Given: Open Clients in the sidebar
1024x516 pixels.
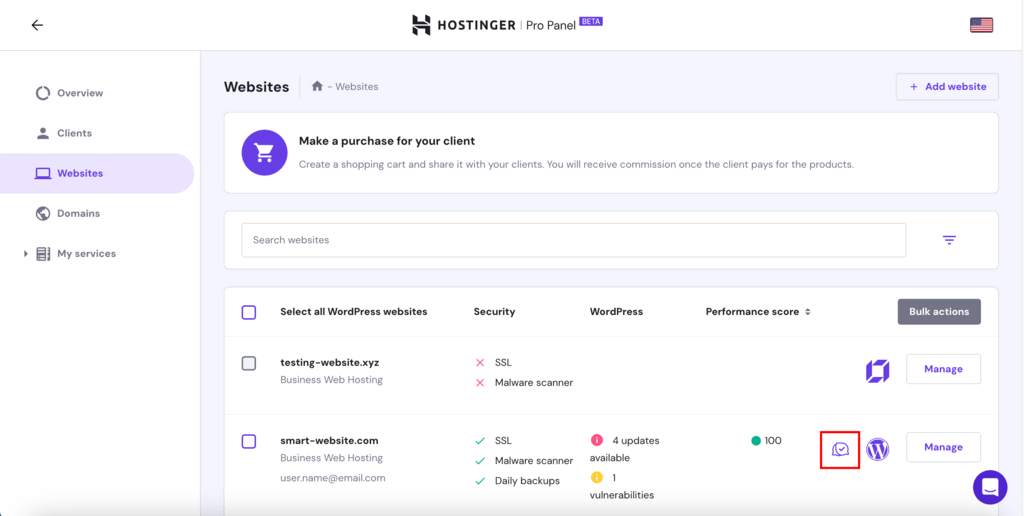Looking at the screenshot, I should tap(74, 133).
